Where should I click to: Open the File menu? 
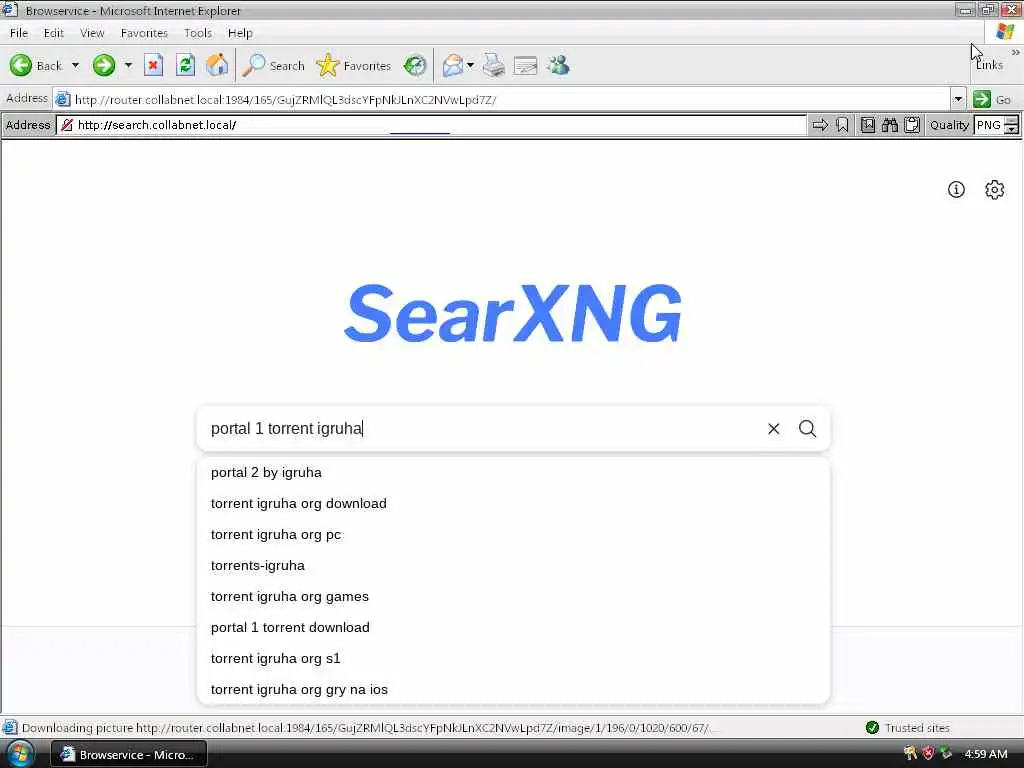[x=19, y=33]
